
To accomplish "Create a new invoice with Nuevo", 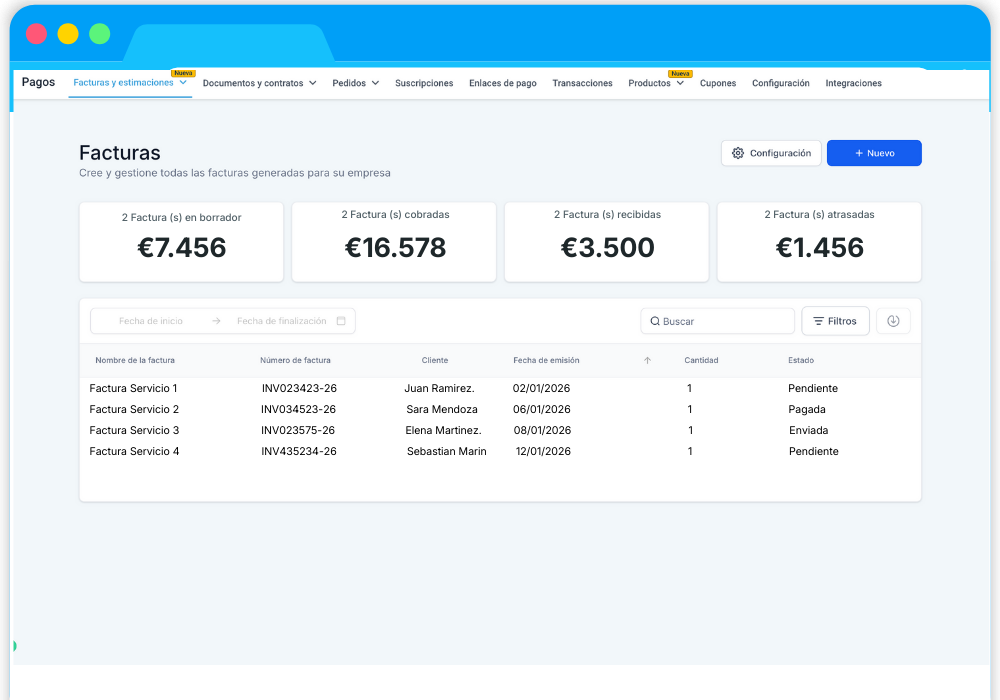I will [874, 153].
